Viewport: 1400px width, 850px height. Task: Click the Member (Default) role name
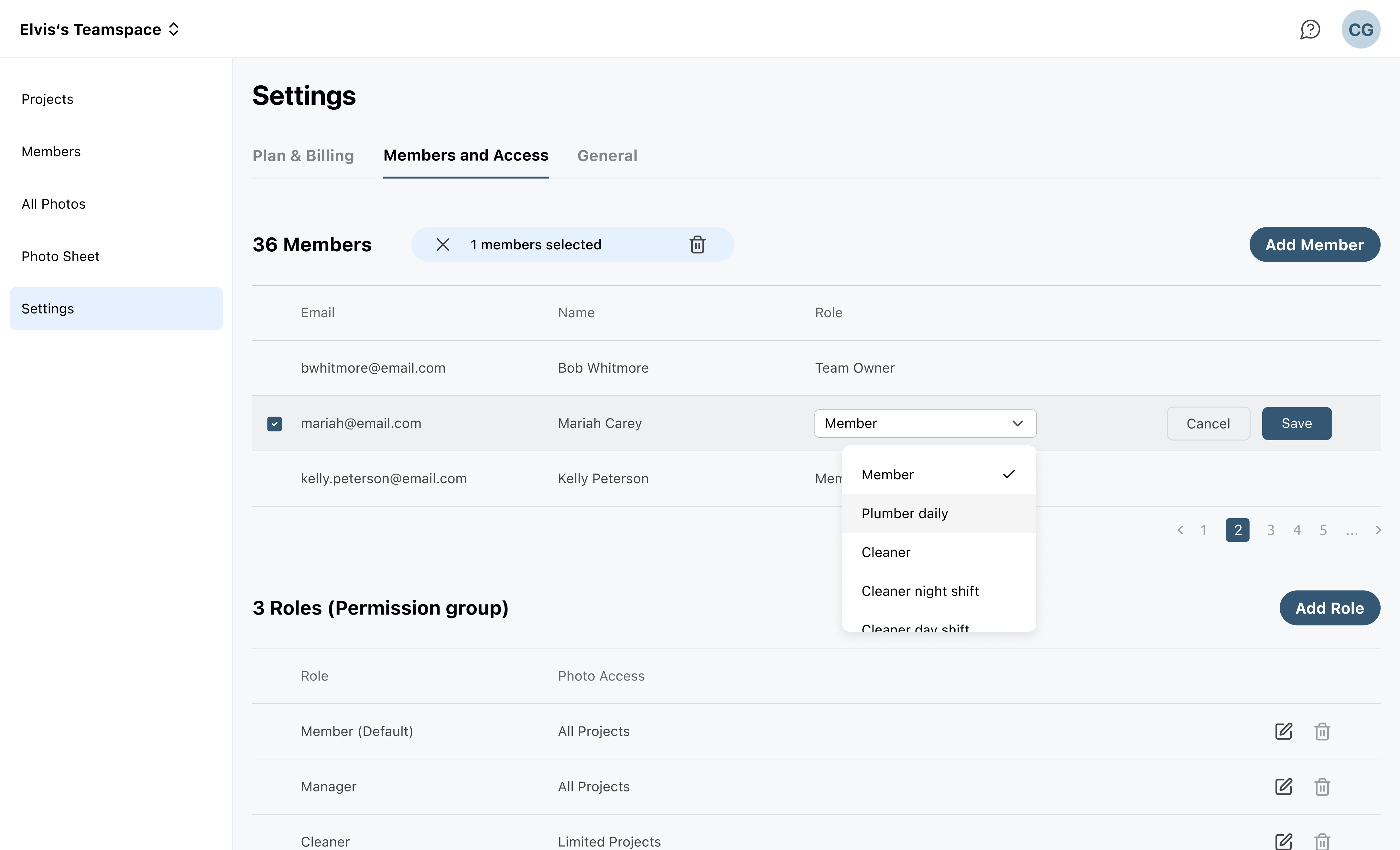tap(356, 731)
